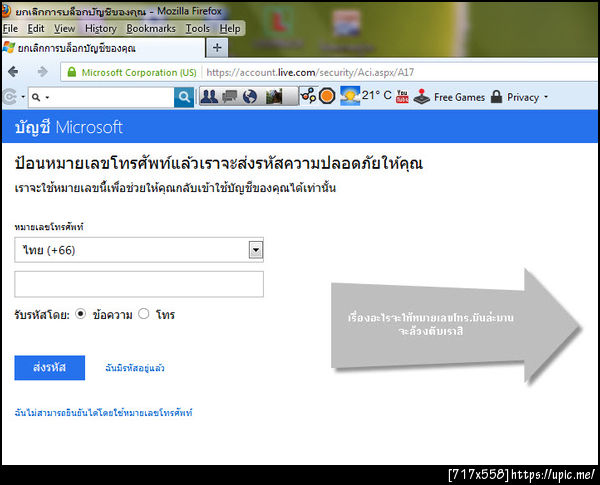The image size is (600, 485).
Task: Go back with the browser back arrow
Action: [x=13, y=72]
